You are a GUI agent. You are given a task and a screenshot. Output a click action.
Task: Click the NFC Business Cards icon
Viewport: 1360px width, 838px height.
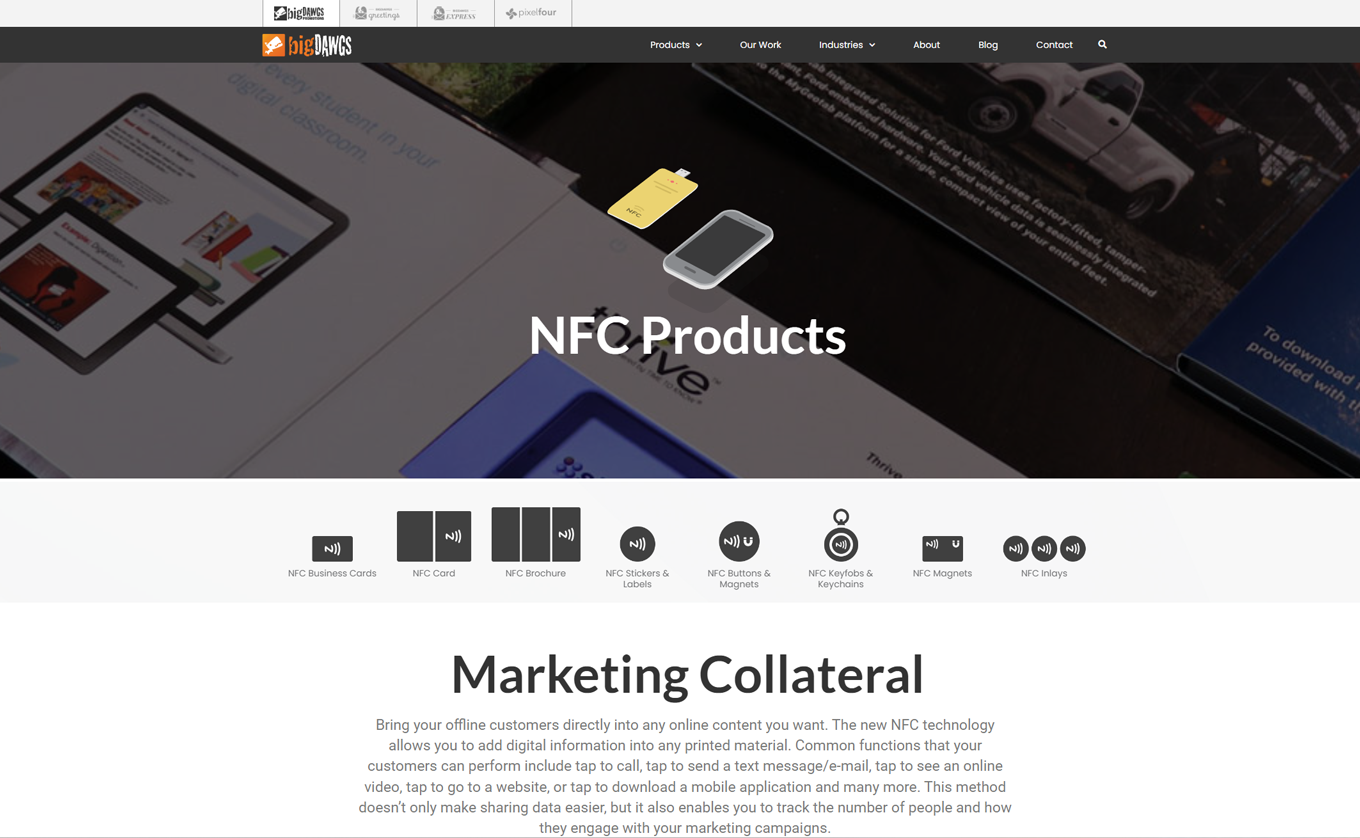pyautogui.click(x=332, y=548)
